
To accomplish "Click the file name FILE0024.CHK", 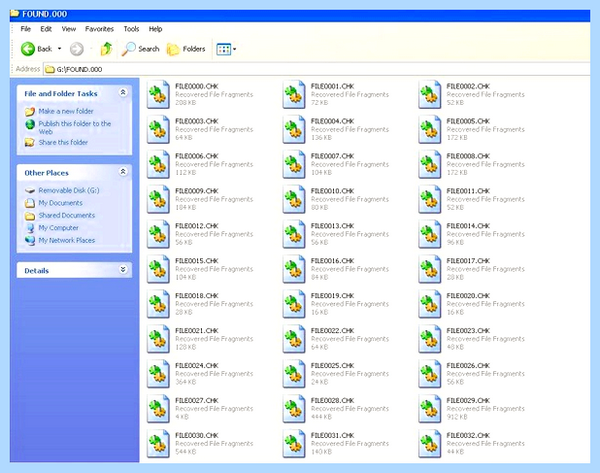I will [197, 365].
